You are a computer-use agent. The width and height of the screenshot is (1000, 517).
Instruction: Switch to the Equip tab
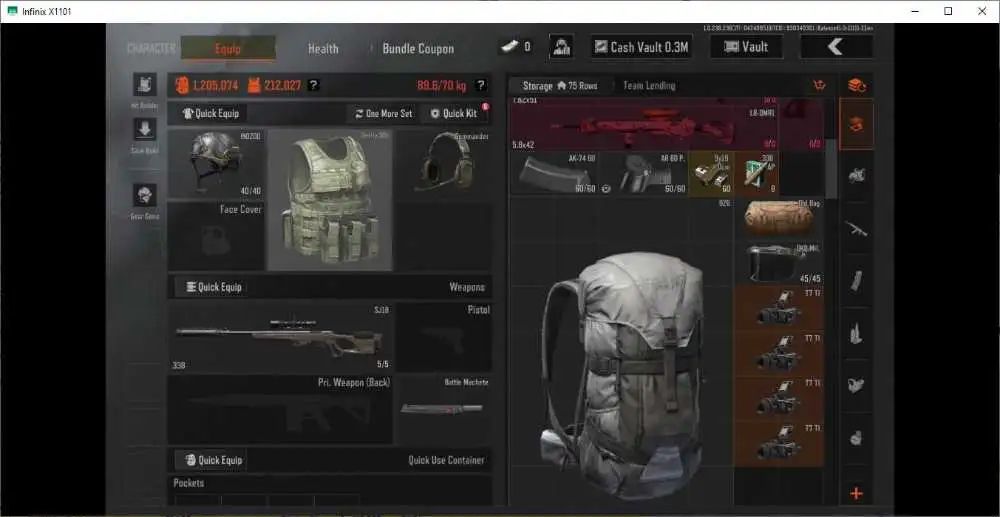[228, 48]
